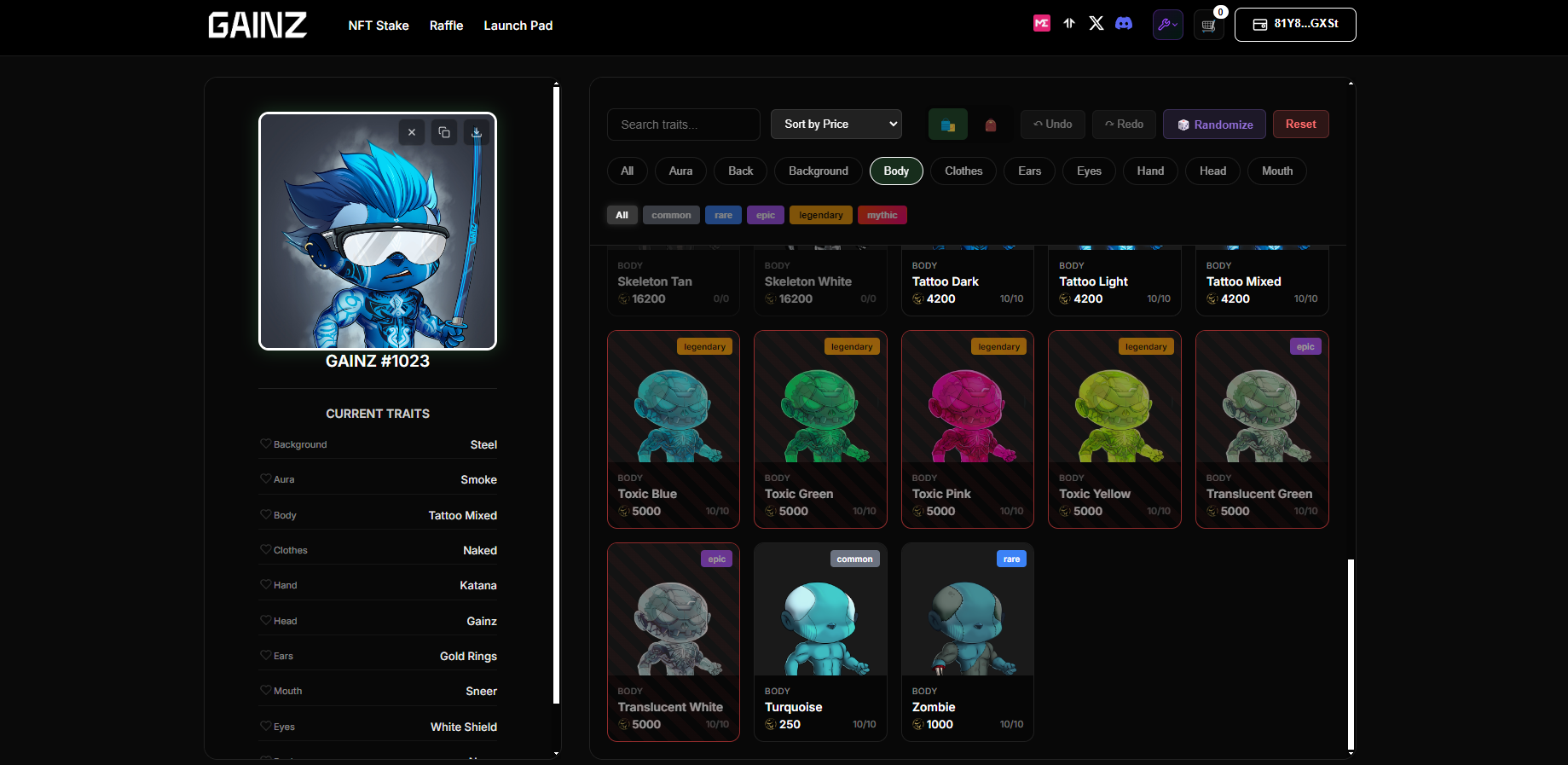Reset all trait changes
This screenshot has width=1568, height=765.
pyautogui.click(x=1300, y=125)
